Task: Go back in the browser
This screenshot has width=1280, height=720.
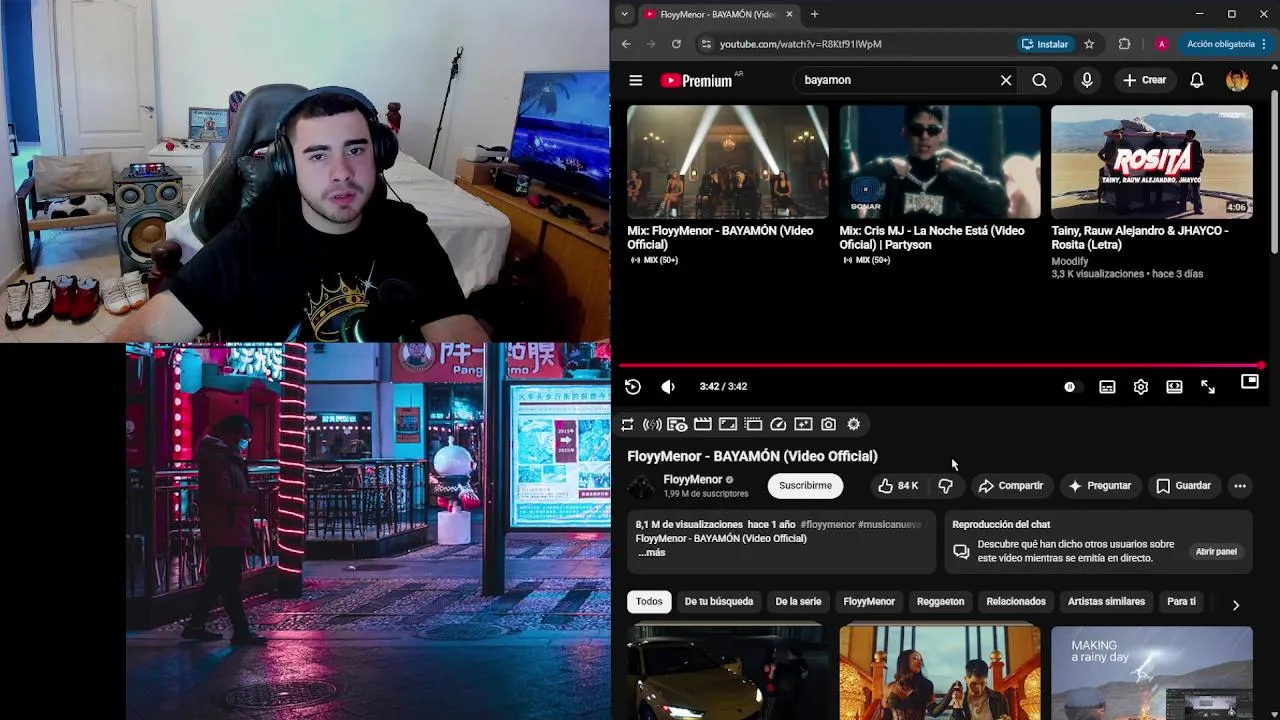Action: click(x=626, y=44)
